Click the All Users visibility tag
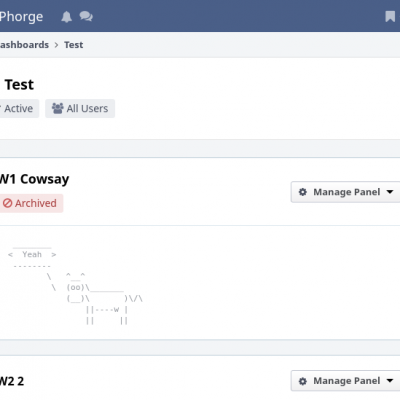 (x=80, y=108)
